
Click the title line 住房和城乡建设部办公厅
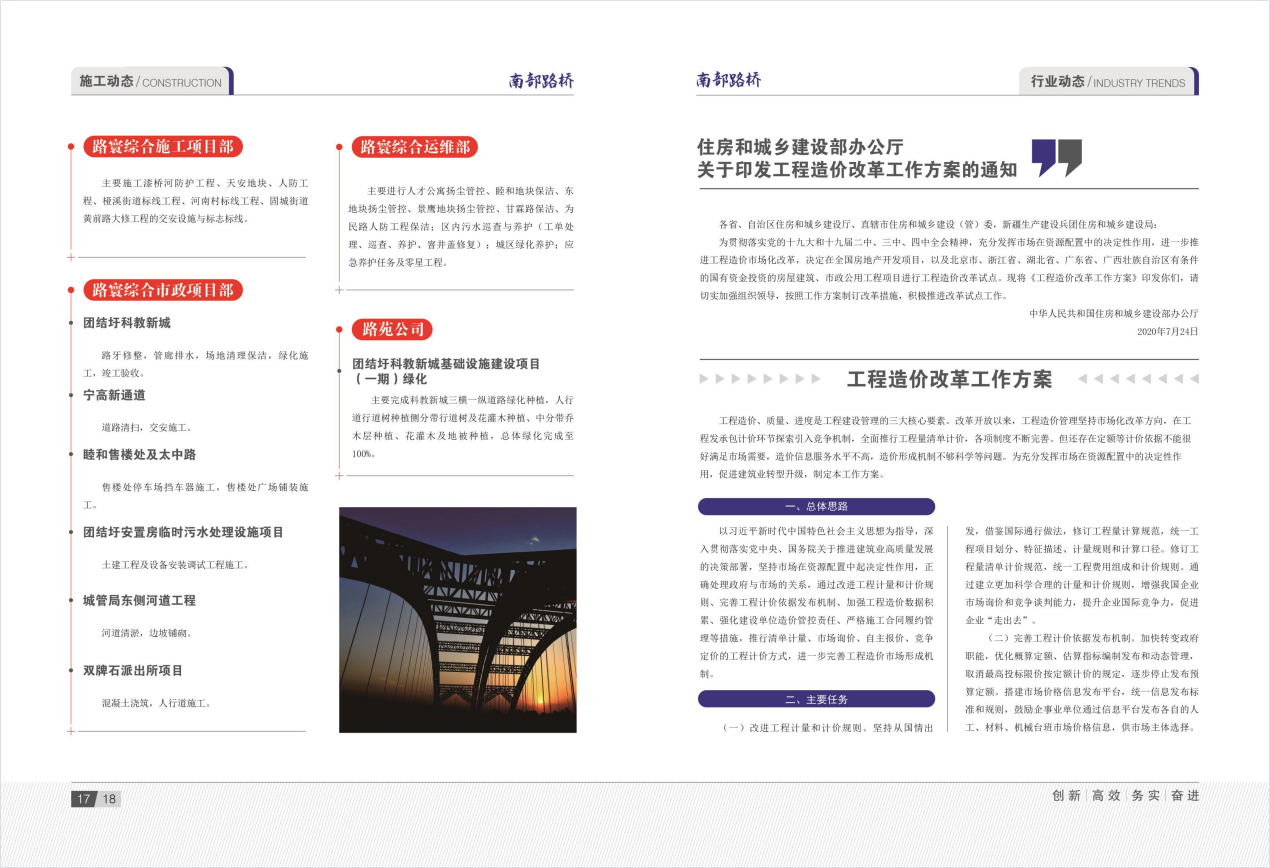pyautogui.click(x=800, y=146)
